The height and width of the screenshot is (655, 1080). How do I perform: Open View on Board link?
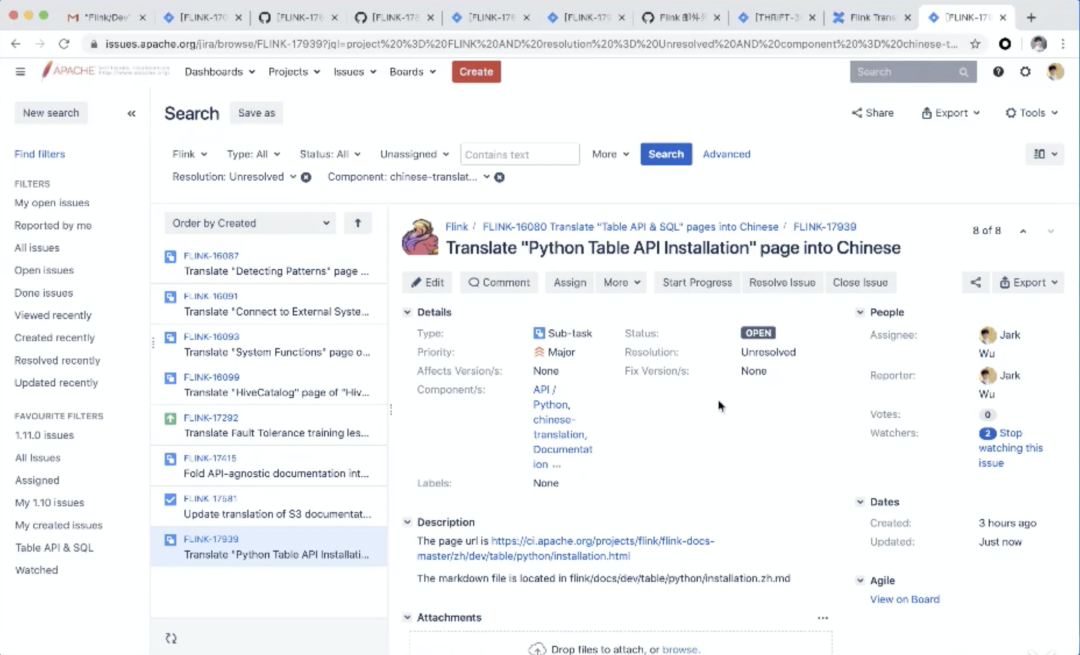tap(904, 599)
